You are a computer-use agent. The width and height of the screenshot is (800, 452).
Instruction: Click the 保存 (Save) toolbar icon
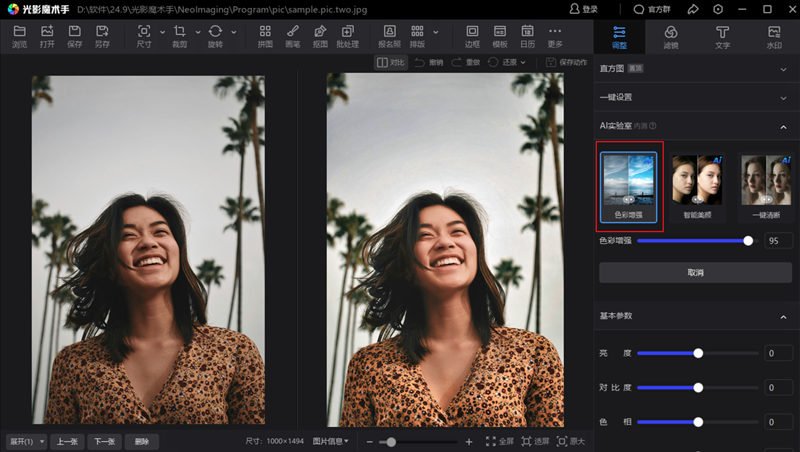pos(75,36)
